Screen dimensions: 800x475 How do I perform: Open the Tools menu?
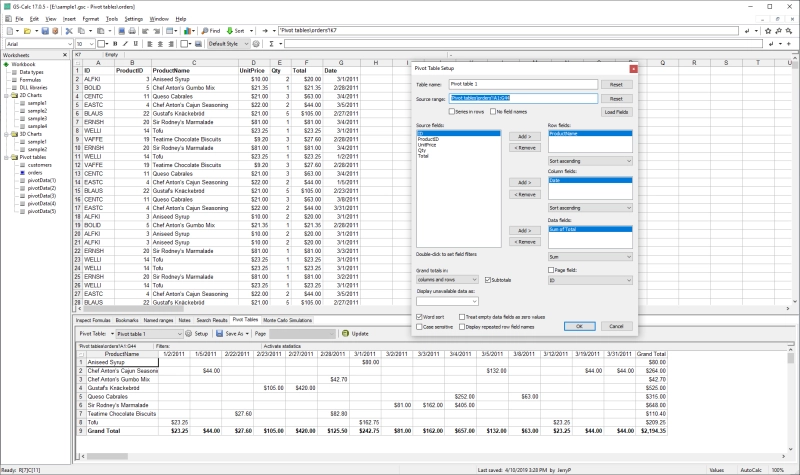pyautogui.click(x=112, y=19)
